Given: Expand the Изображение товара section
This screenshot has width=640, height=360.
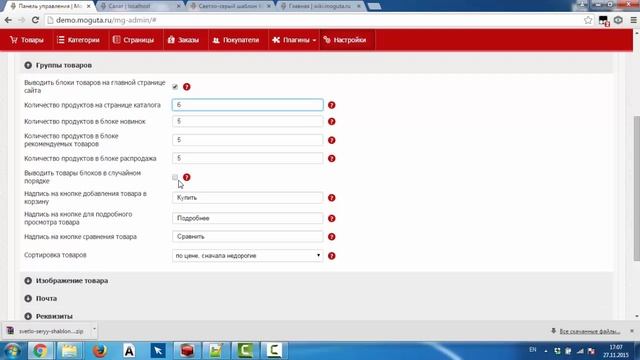Looking at the screenshot, I should pos(66,281).
